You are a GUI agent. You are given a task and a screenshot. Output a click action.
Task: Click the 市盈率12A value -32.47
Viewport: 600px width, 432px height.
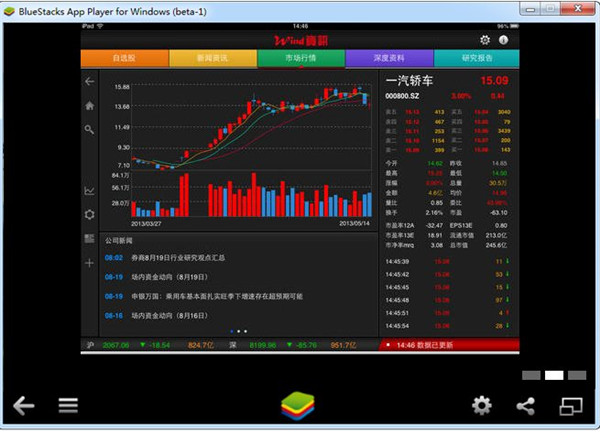[x=434, y=226]
